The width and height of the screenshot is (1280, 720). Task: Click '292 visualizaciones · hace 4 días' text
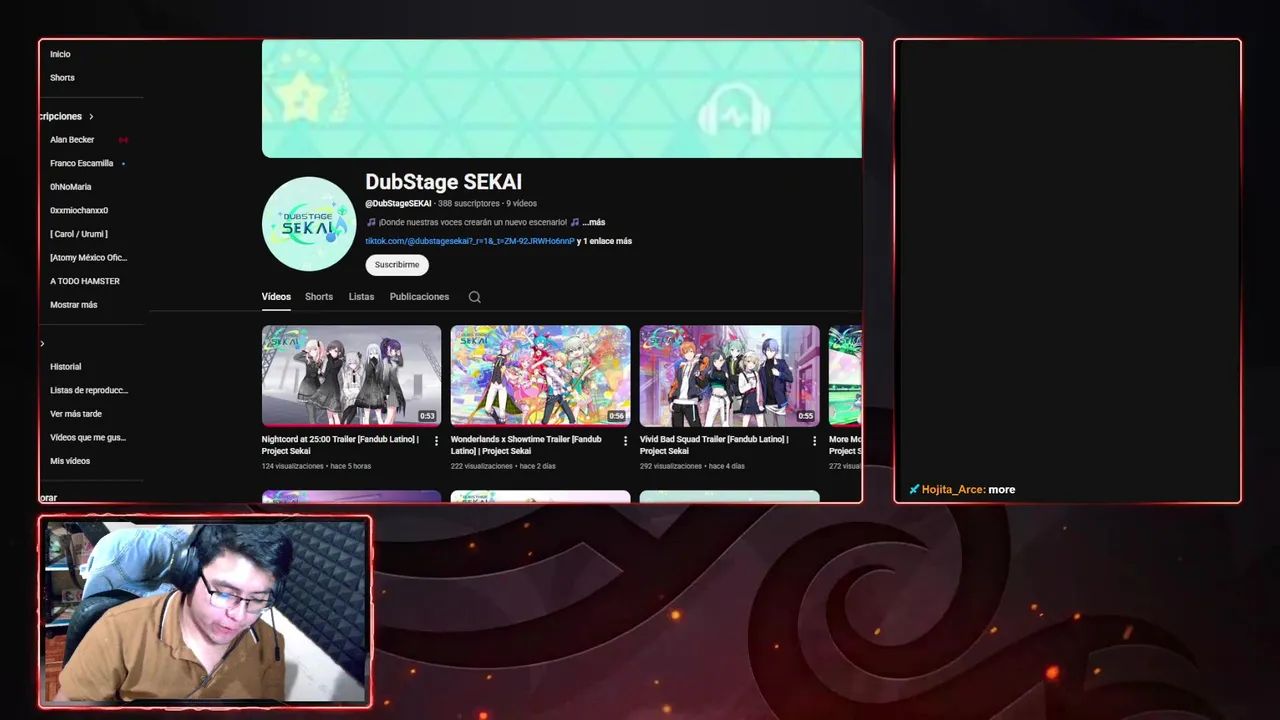[x=692, y=466]
